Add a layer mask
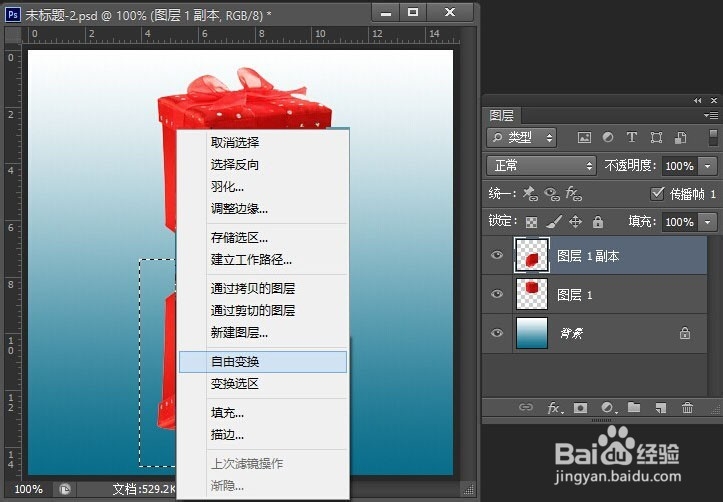Screen dimensions: 723x502 (581, 408)
